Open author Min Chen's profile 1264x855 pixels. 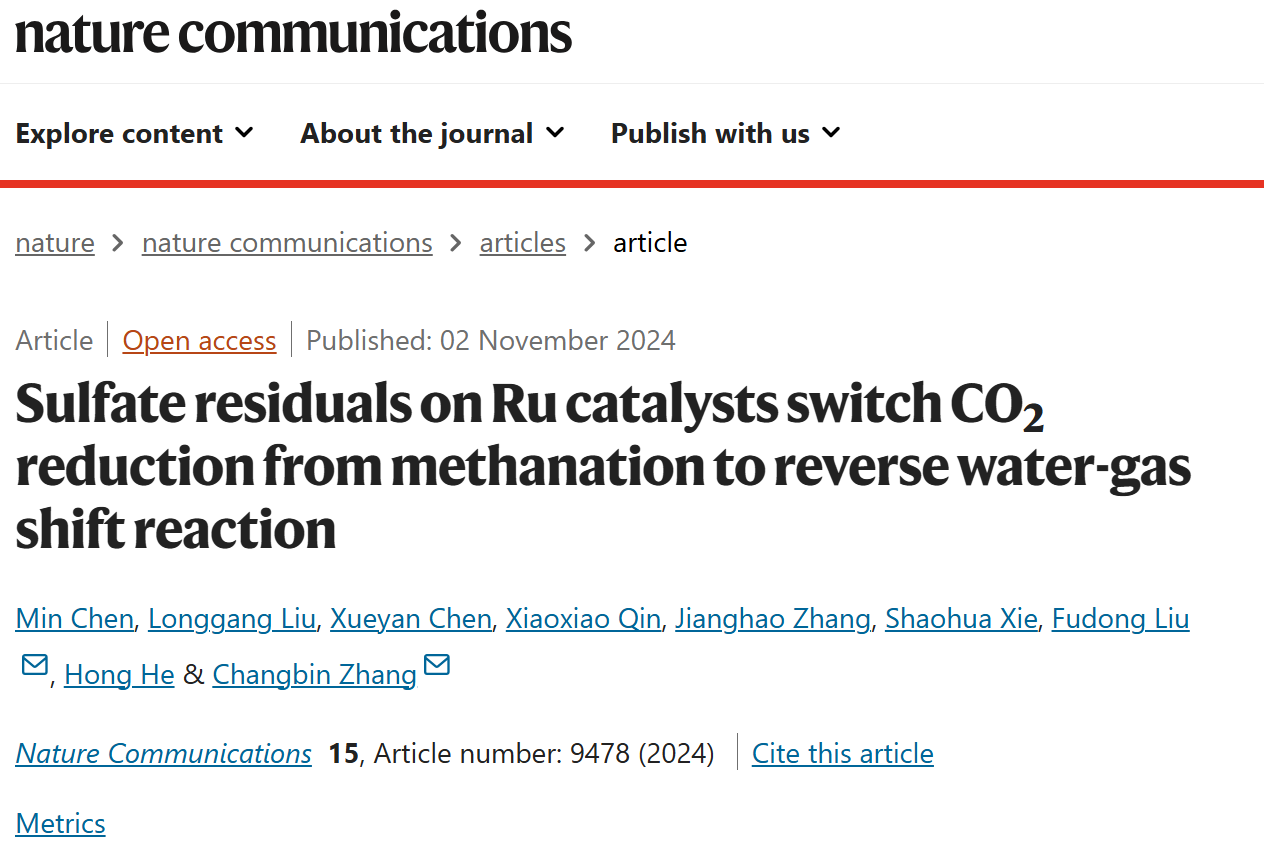pyautogui.click(x=75, y=619)
